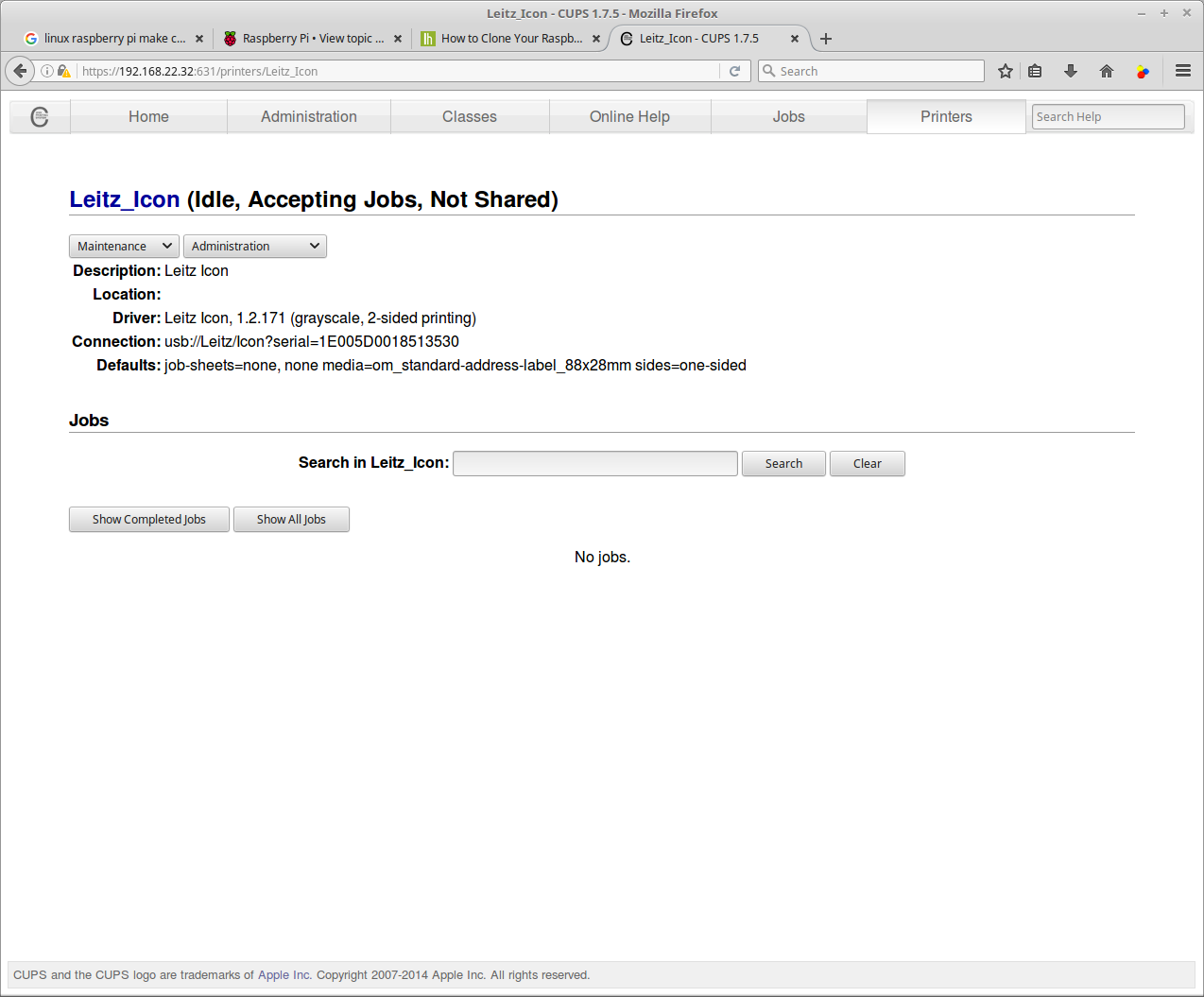This screenshot has height=997, width=1204.
Task: Open the Classes tab
Action: [470, 116]
